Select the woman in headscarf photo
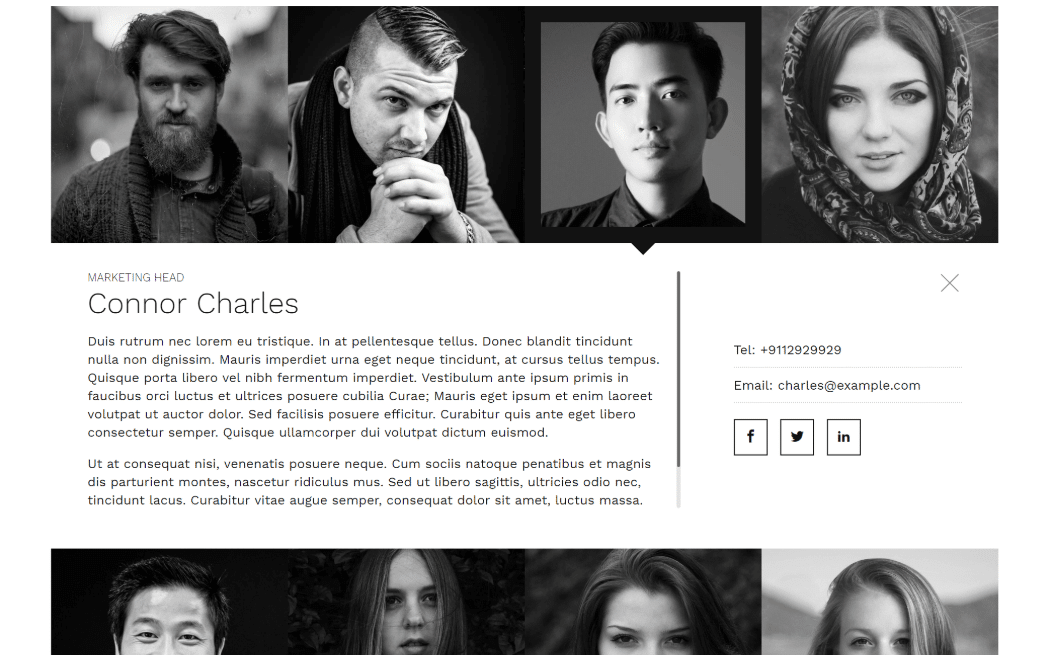Image resolution: width=1050 pixels, height=655 pixels. 880,125
